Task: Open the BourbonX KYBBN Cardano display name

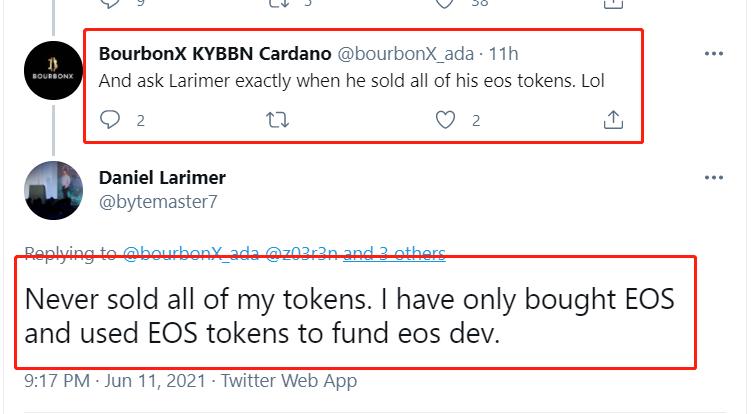Action: click(x=211, y=53)
